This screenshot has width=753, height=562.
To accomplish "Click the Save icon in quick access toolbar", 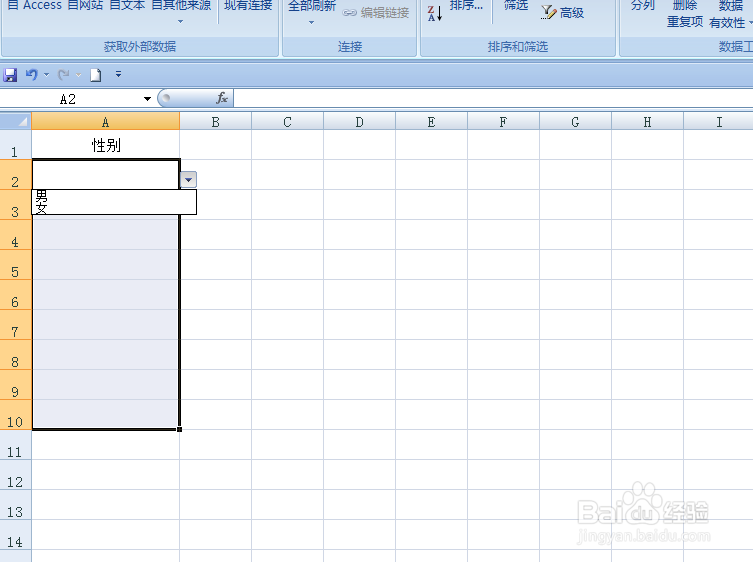I will pyautogui.click(x=10, y=75).
